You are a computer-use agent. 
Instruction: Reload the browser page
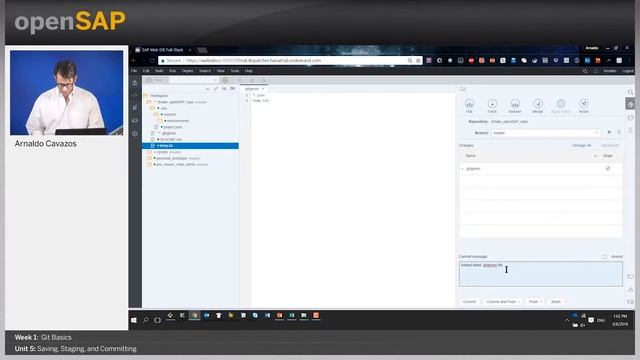point(152,60)
